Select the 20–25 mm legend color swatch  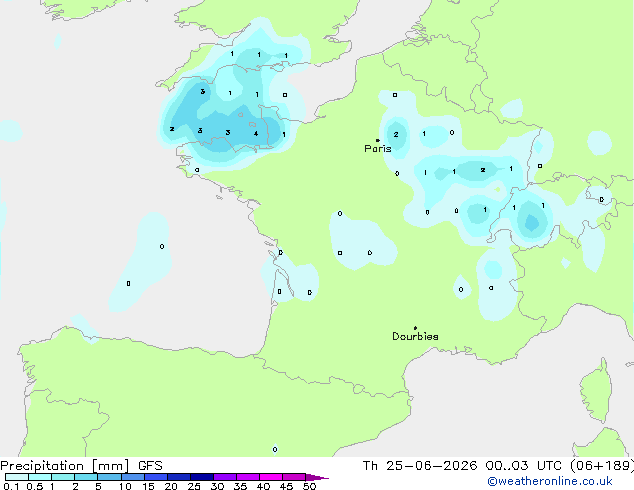click(x=178, y=477)
